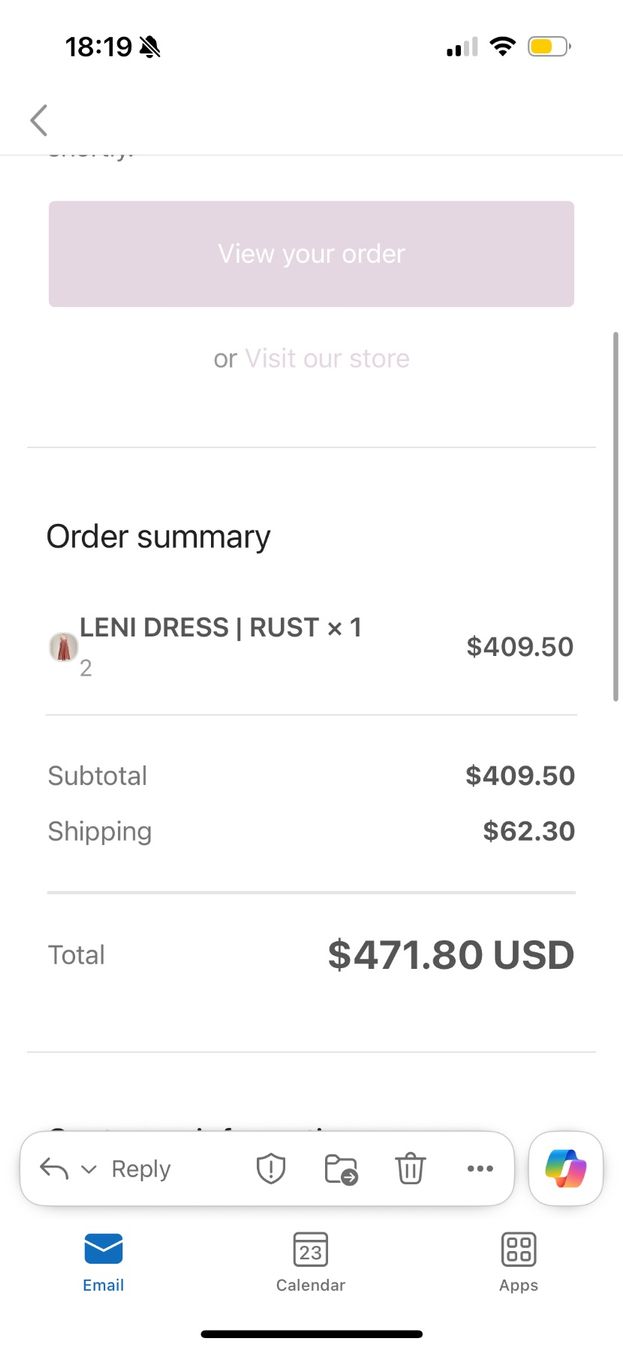The image size is (623, 1350).
Task: Follow the Visit our store link
Action: [x=327, y=358]
